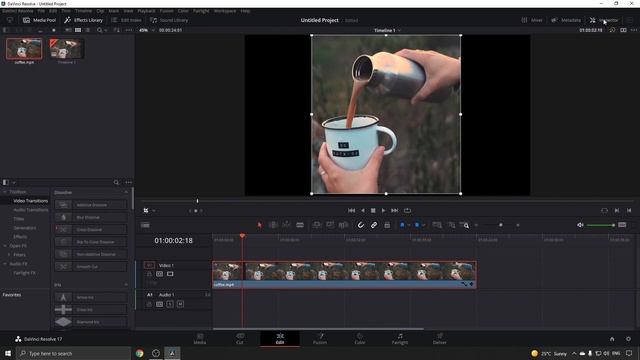This screenshot has width=640, height=360.
Task: Choose the Blade Edit mode tool
Action: tap(300, 225)
